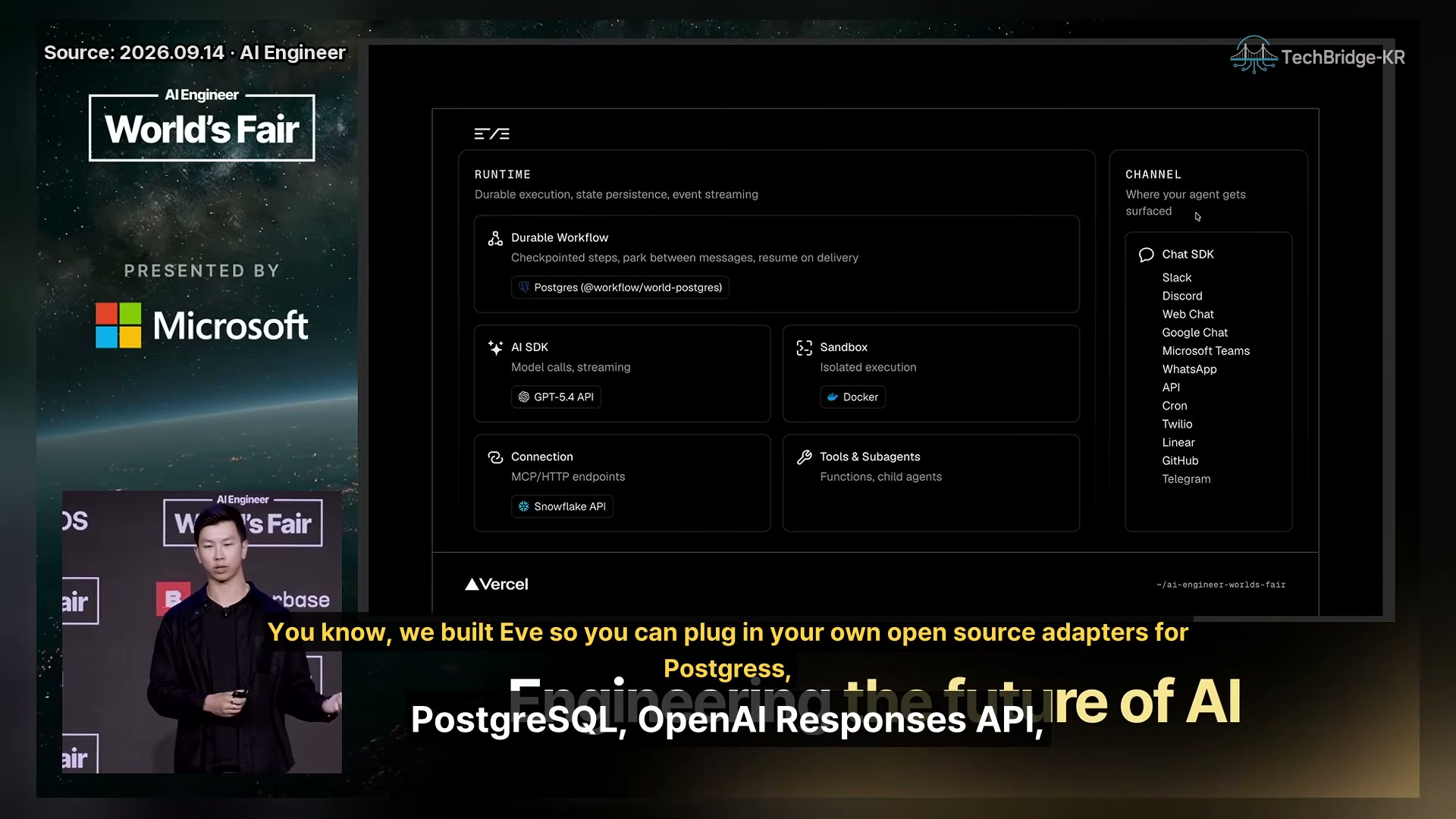Click Web Chat in the channel list
This screenshot has width=1456, height=819.
[1188, 314]
